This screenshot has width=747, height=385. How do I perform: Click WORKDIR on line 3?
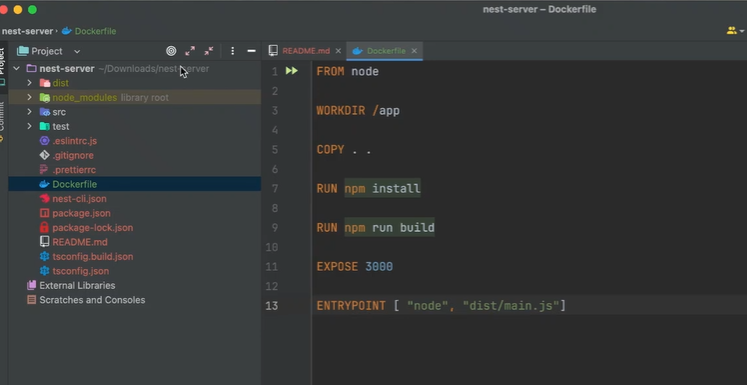click(x=341, y=111)
